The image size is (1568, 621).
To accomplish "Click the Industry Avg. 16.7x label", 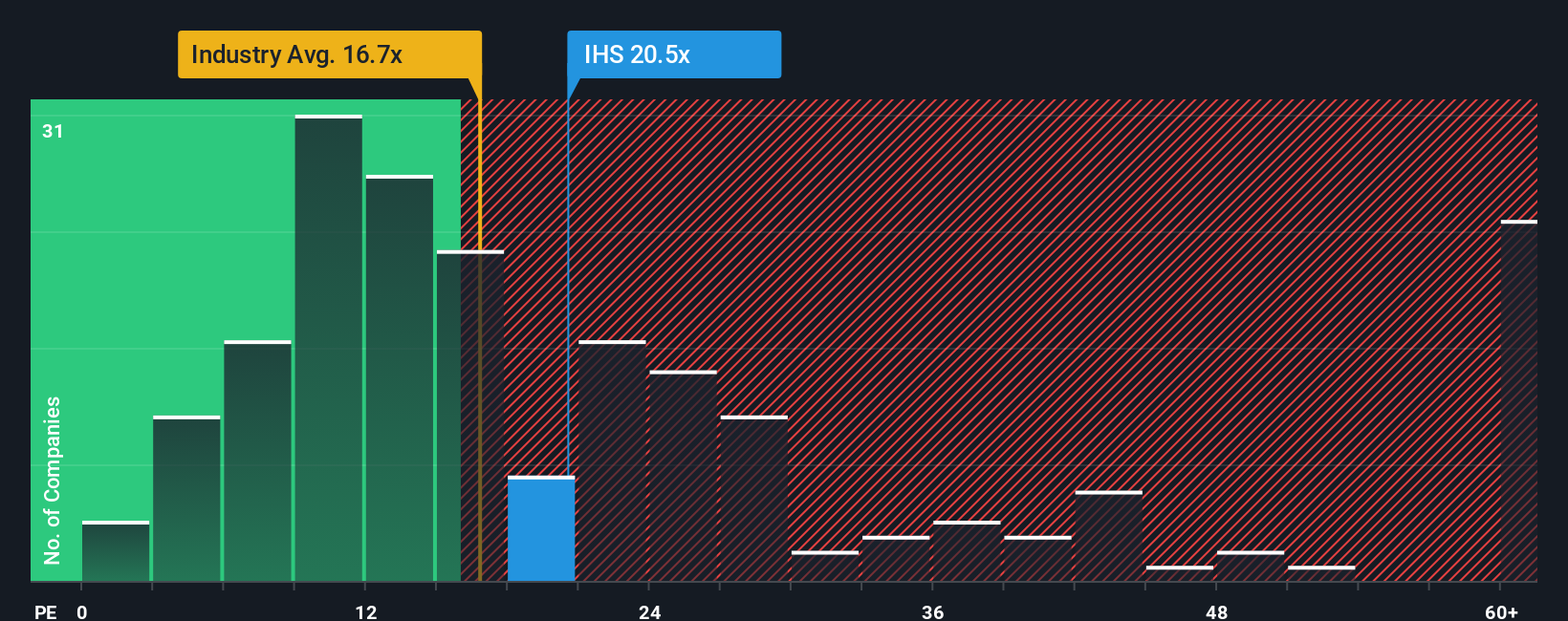I will click(330, 54).
